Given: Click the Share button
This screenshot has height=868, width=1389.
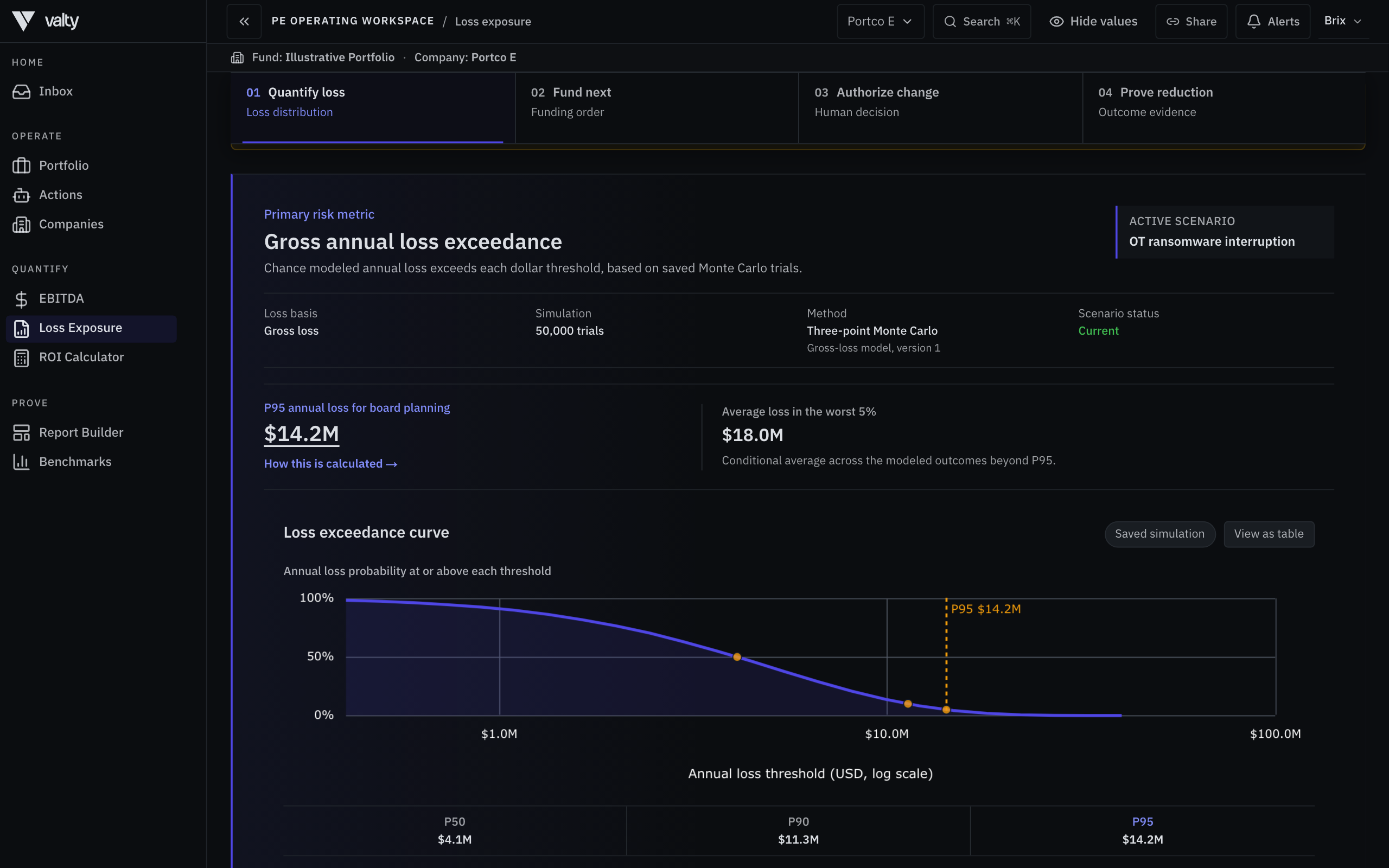Looking at the screenshot, I should 1191,21.
